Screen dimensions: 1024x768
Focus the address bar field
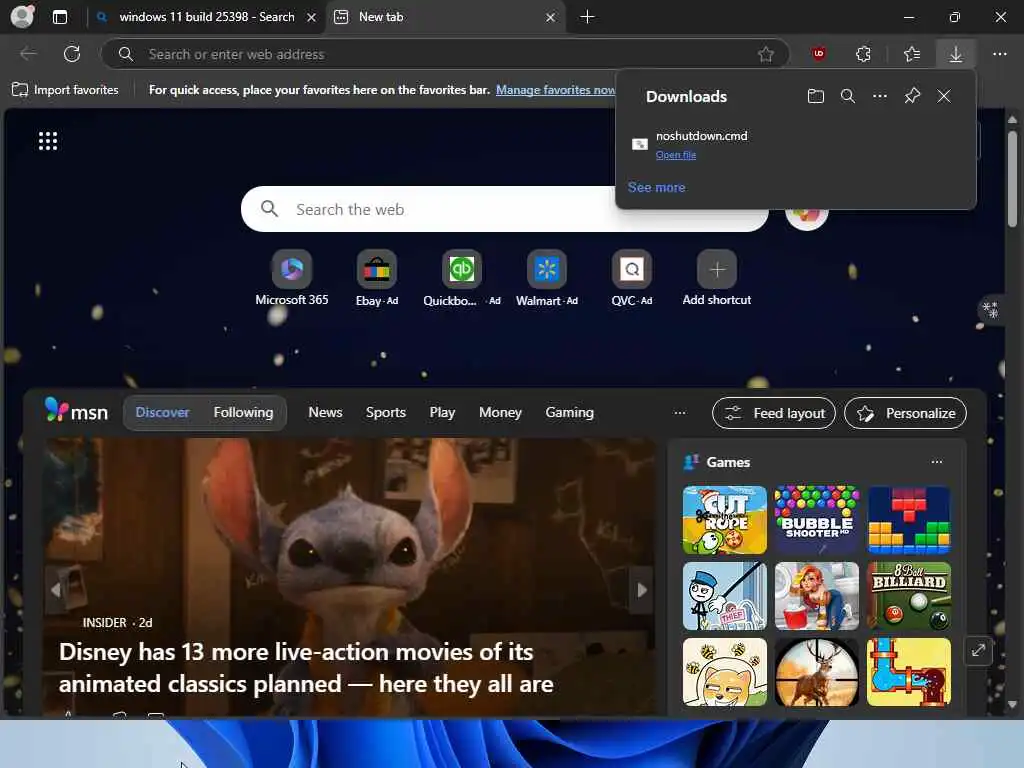pyautogui.click(x=444, y=54)
